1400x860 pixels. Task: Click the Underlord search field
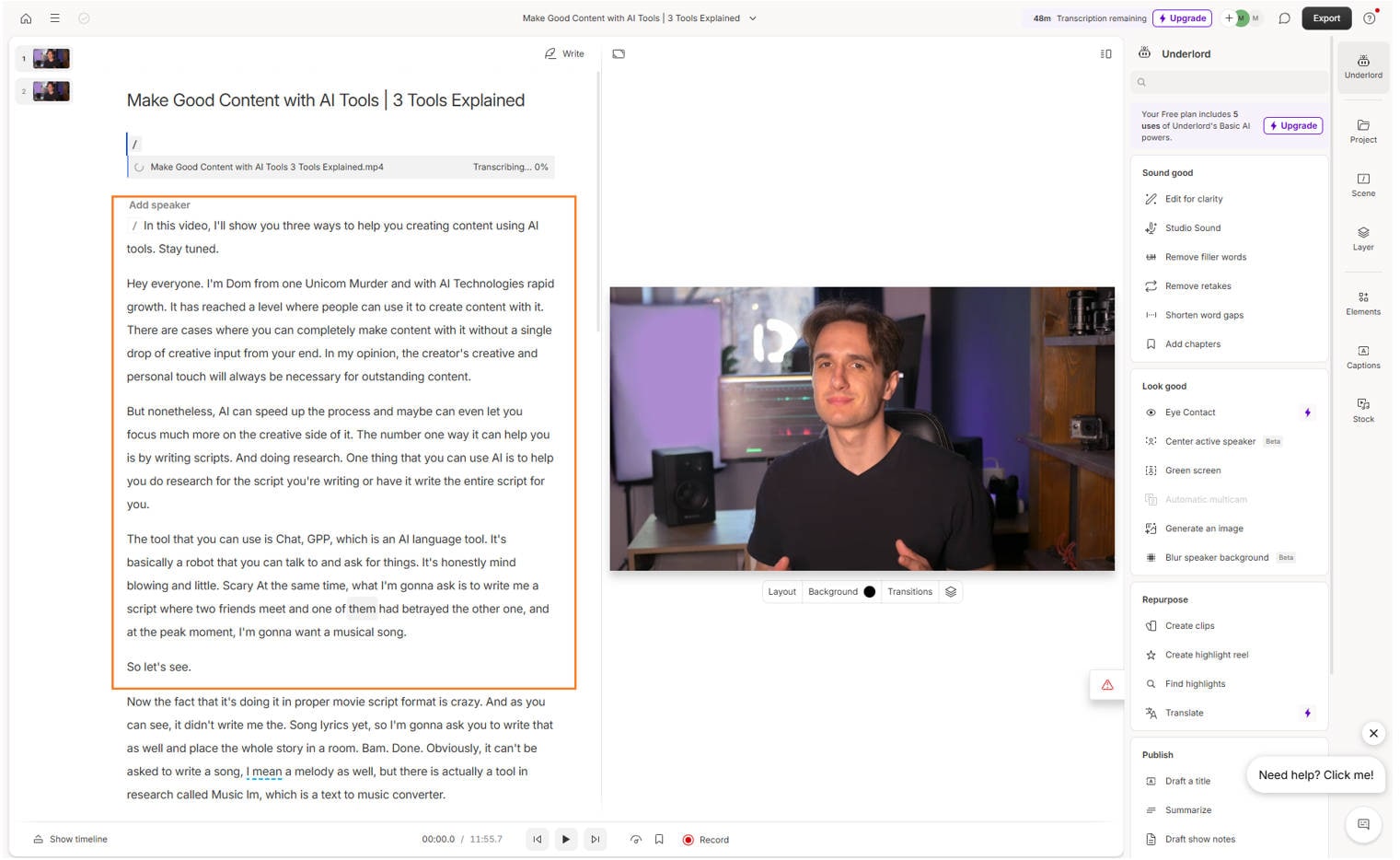tap(1230, 82)
